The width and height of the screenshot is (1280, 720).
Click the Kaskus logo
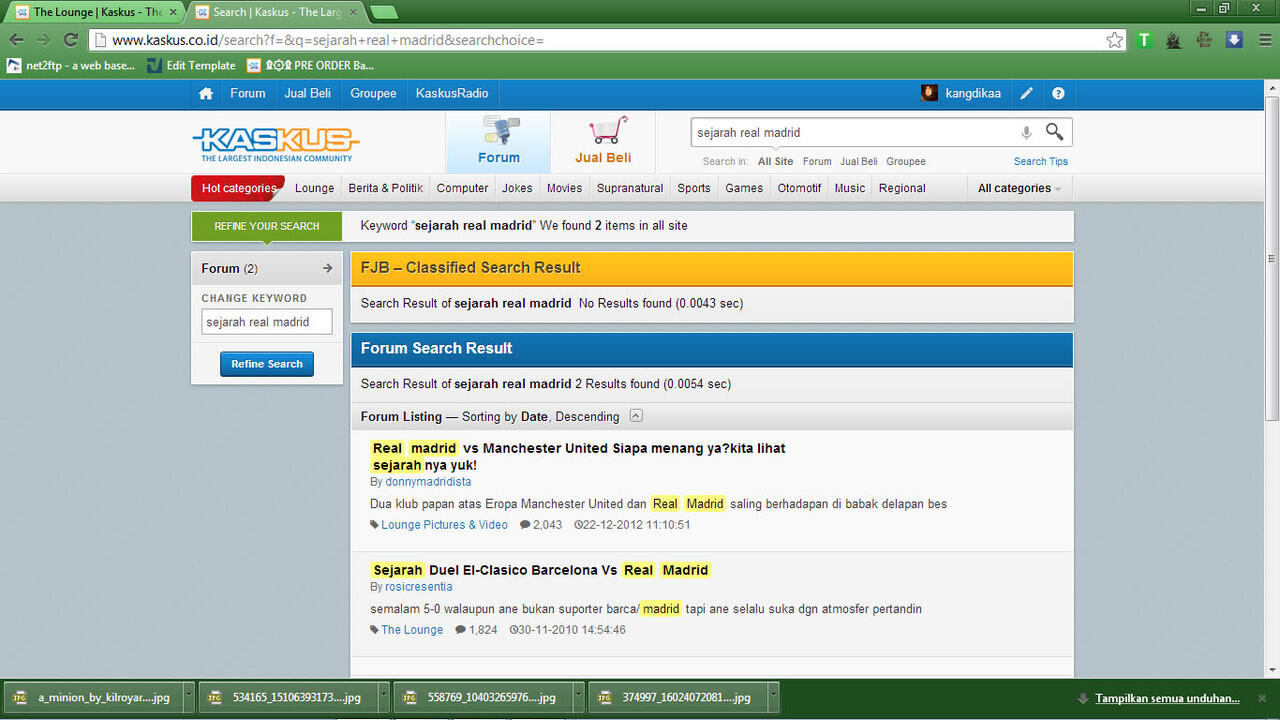pos(276,144)
